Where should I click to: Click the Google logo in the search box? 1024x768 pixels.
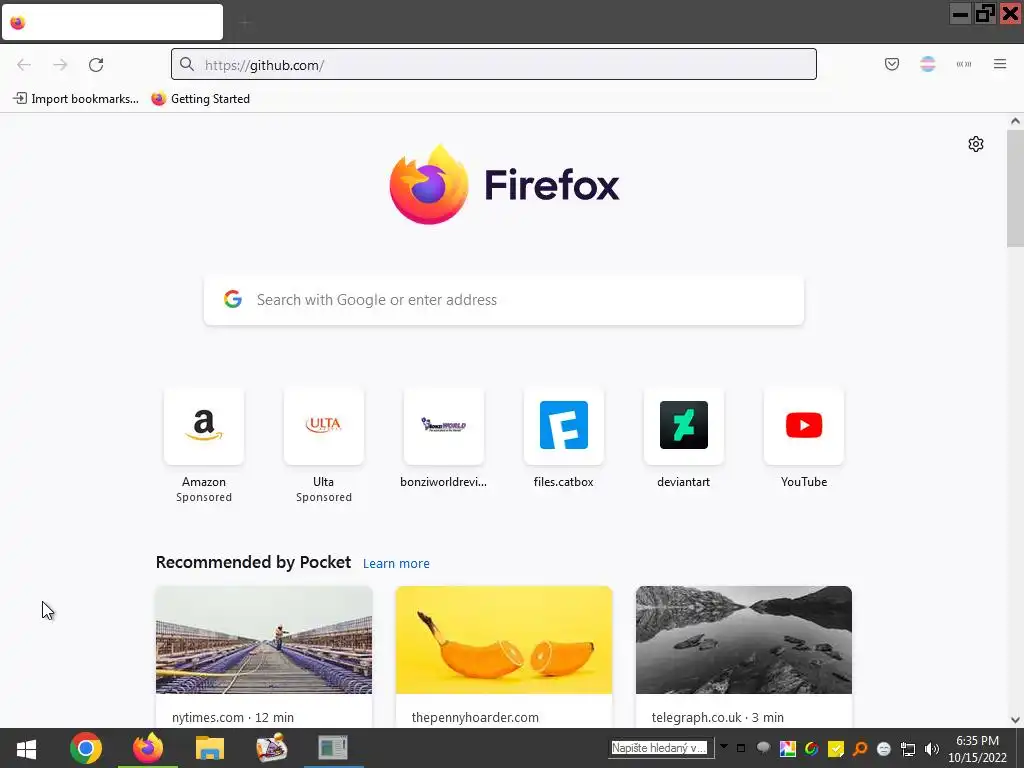(x=233, y=299)
